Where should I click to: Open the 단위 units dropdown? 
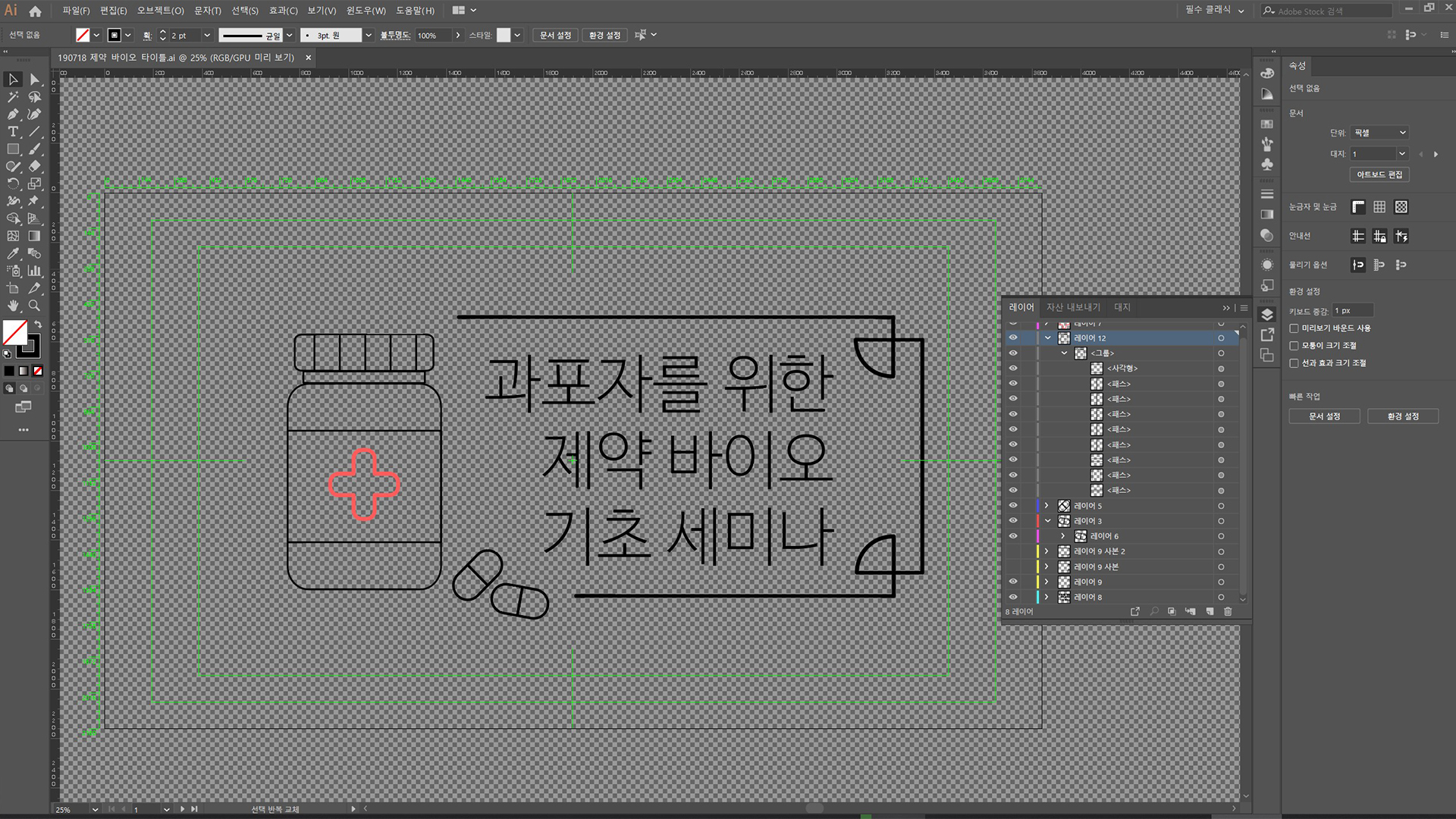(x=1379, y=133)
